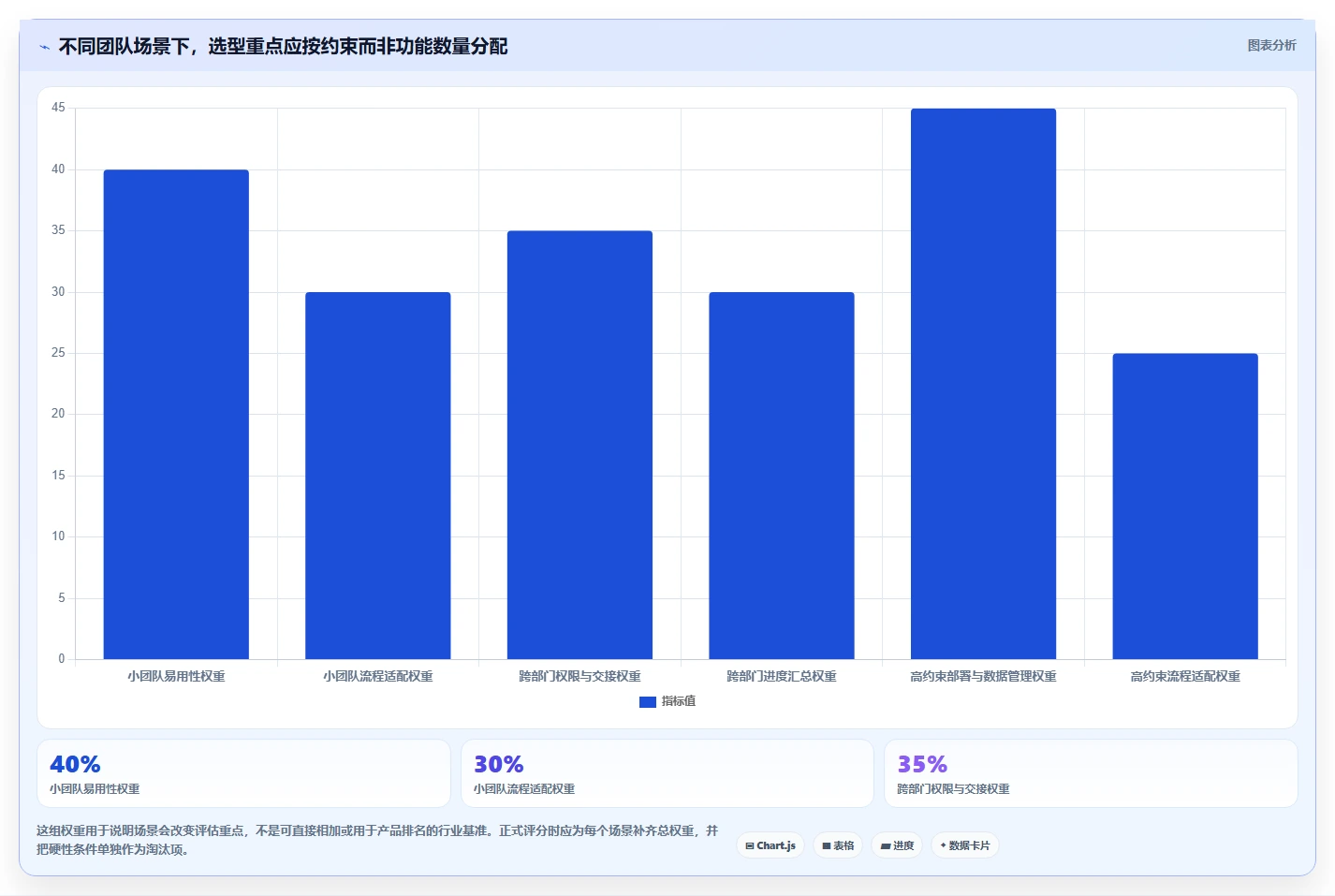Screen dimensions: 1335x896
Task: Click the 跨部门权限与交接权重 x-axis label
Action: (x=579, y=676)
